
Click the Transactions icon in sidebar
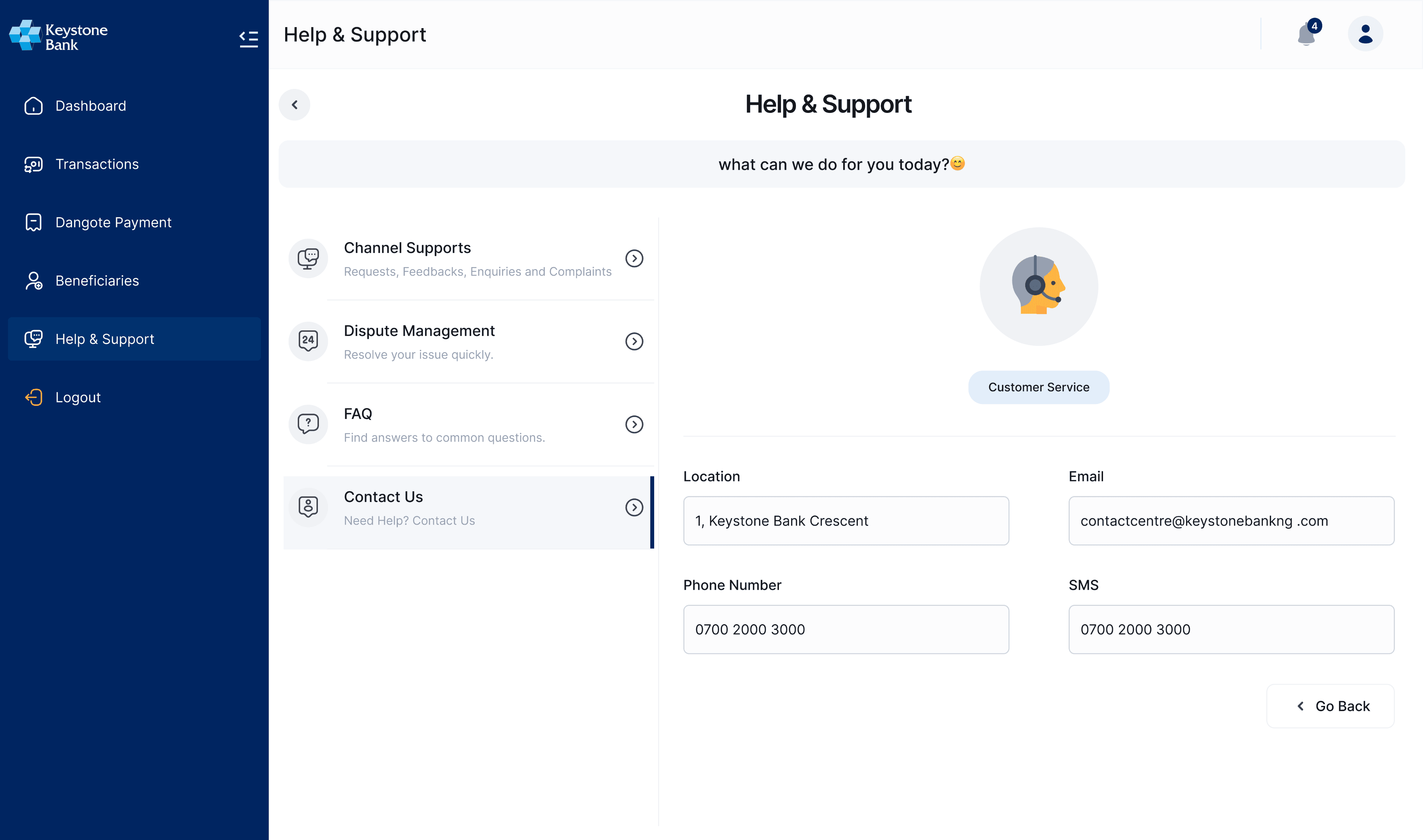[x=33, y=164]
